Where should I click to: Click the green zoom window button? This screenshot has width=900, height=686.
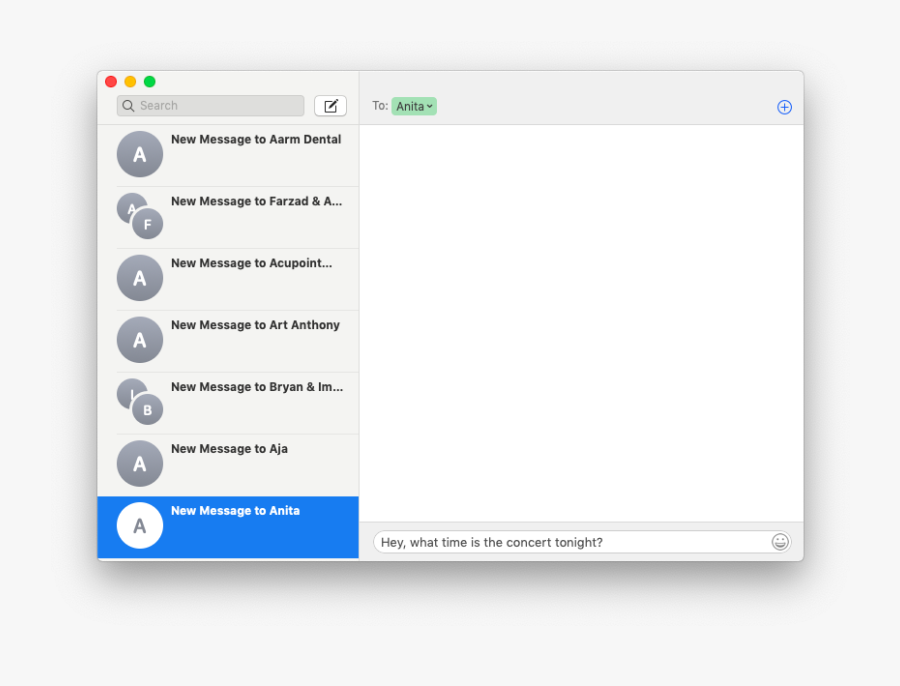(x=149, y=81)
